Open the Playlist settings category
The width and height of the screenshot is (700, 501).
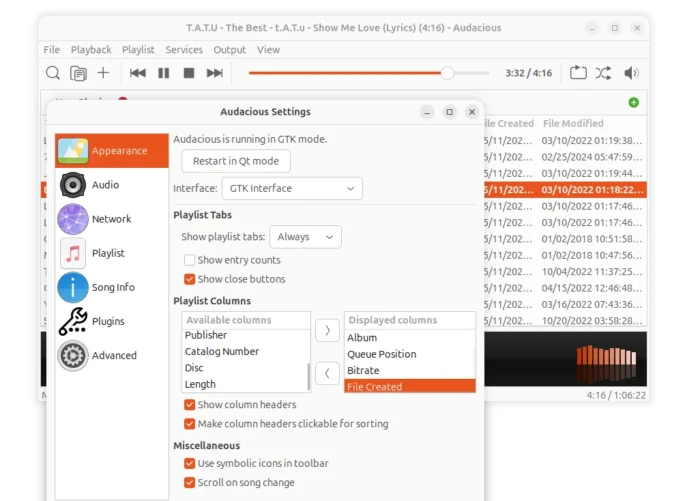coord(112,253)
